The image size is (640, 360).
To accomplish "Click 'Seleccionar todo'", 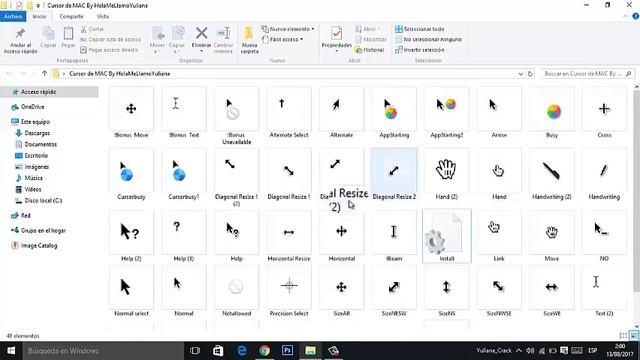I will (420, 29).
